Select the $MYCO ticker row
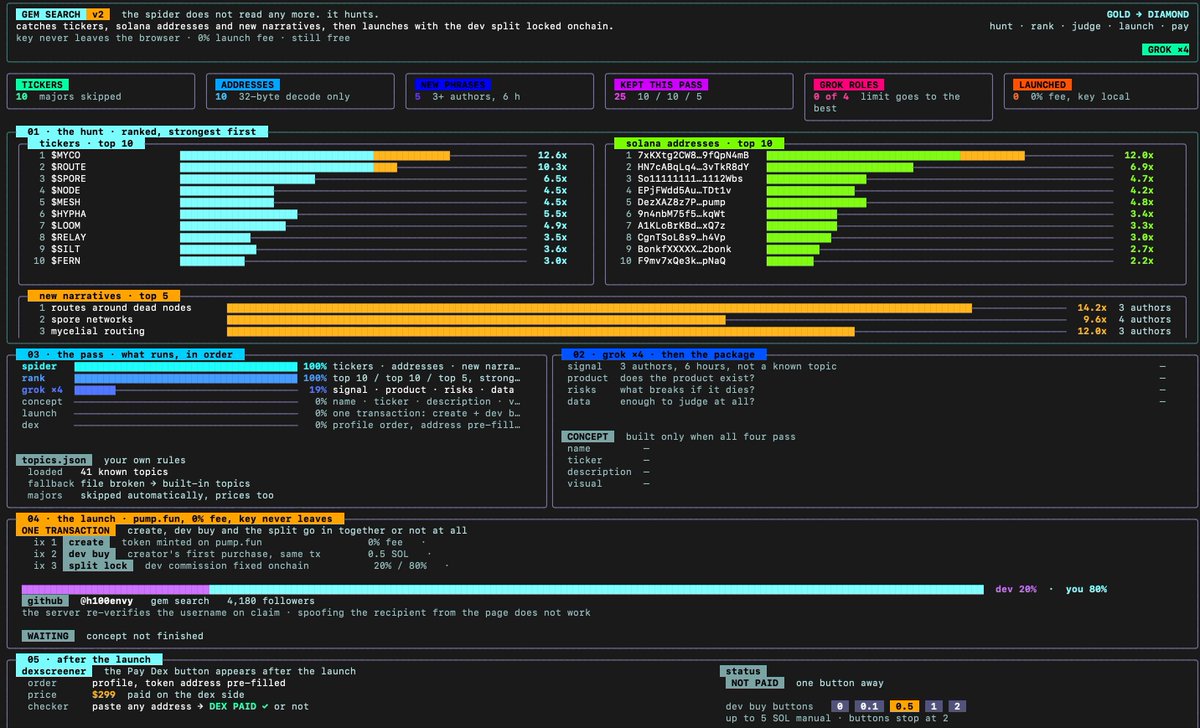The height and width of the screenshot is (728, 1200). coord(300,156)
